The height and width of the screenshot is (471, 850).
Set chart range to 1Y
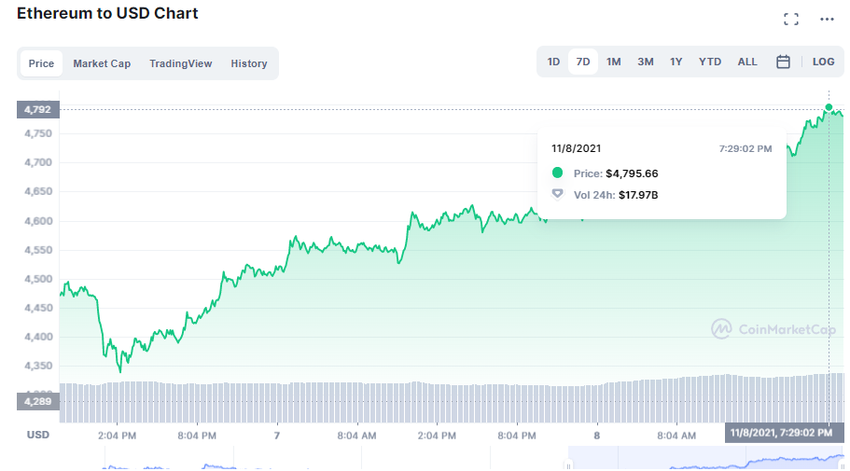[x=676, y=62]
